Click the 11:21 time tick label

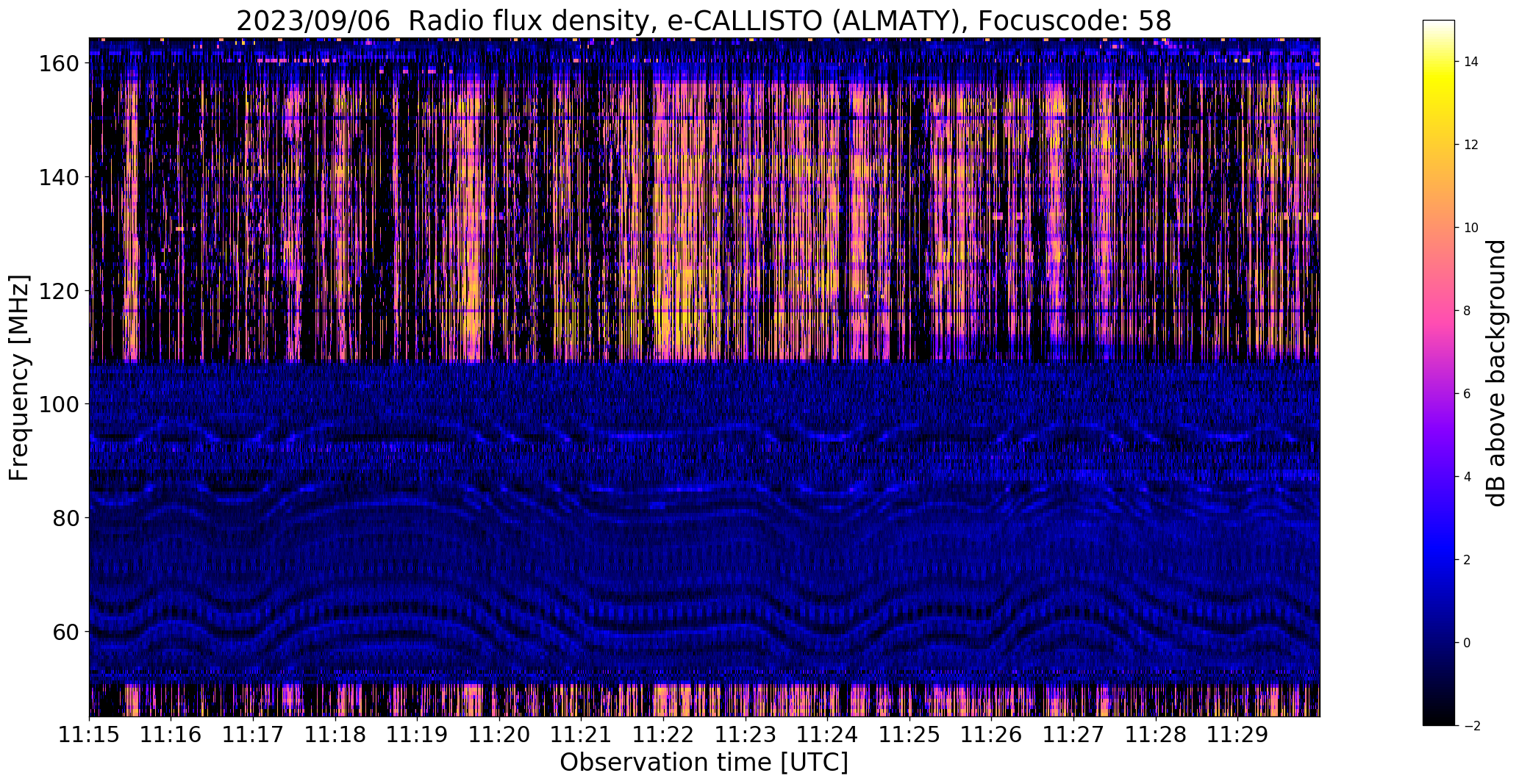coord(581,735)
